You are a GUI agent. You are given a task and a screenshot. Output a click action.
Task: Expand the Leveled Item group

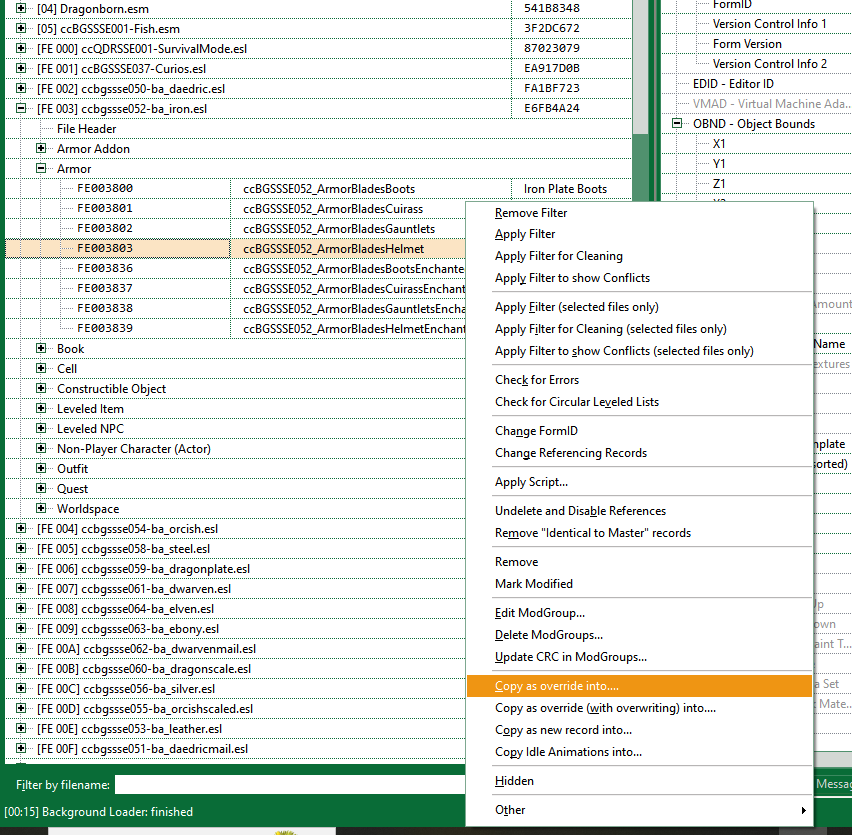[41, 409]
